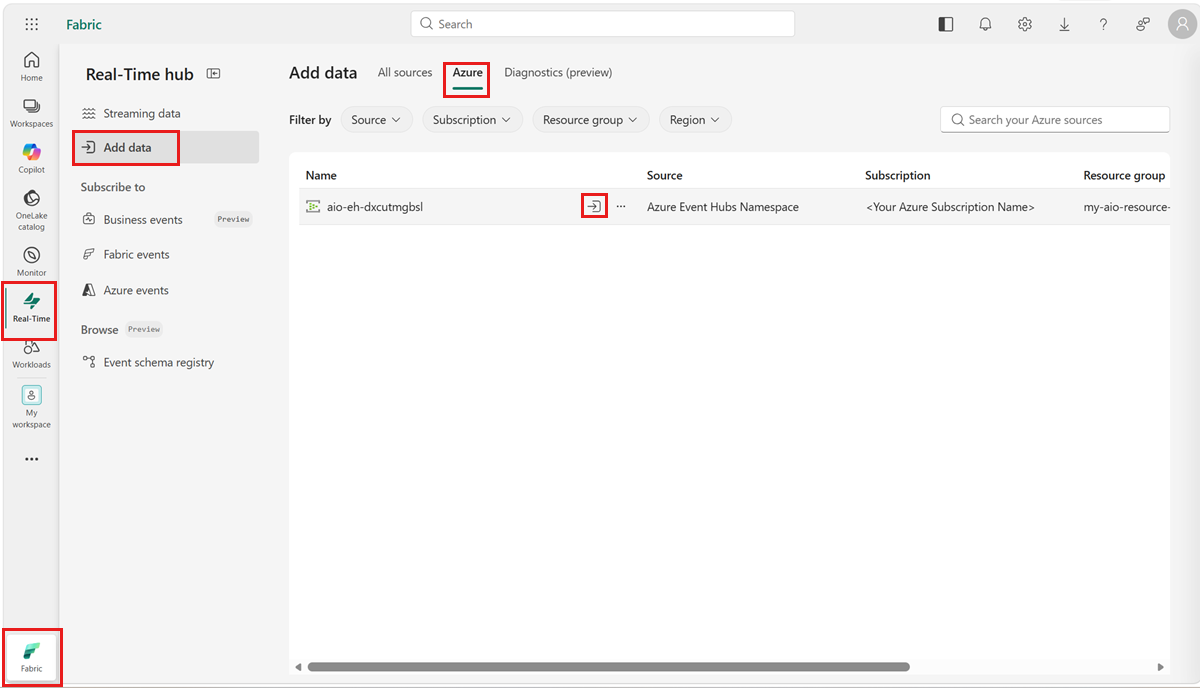Open help question mark
Image resolution: width=1200 pixels, height=688 pixels.
click(x=1104, y=24)
